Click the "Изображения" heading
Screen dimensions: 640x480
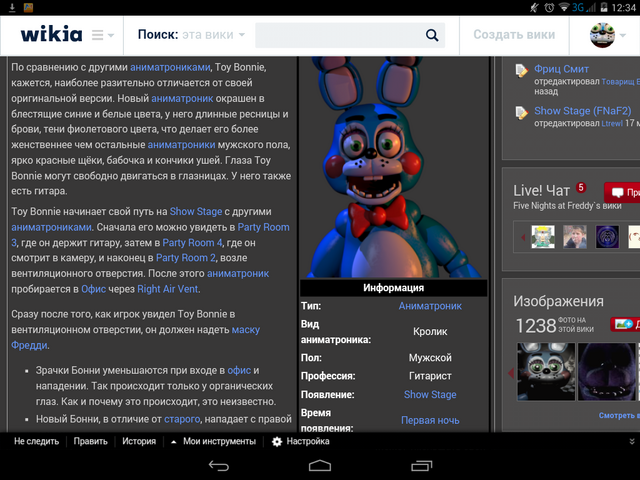558,301
